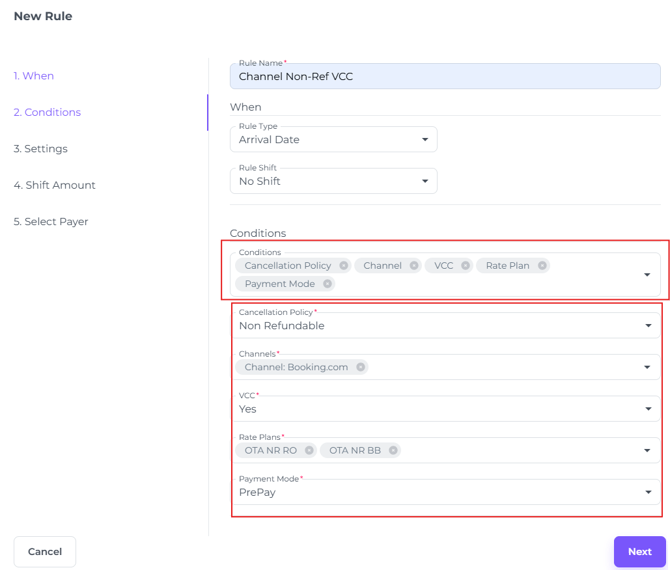Open the Rule Type dropdown
The height and width of the screenshot is (570, 670).
333,140
